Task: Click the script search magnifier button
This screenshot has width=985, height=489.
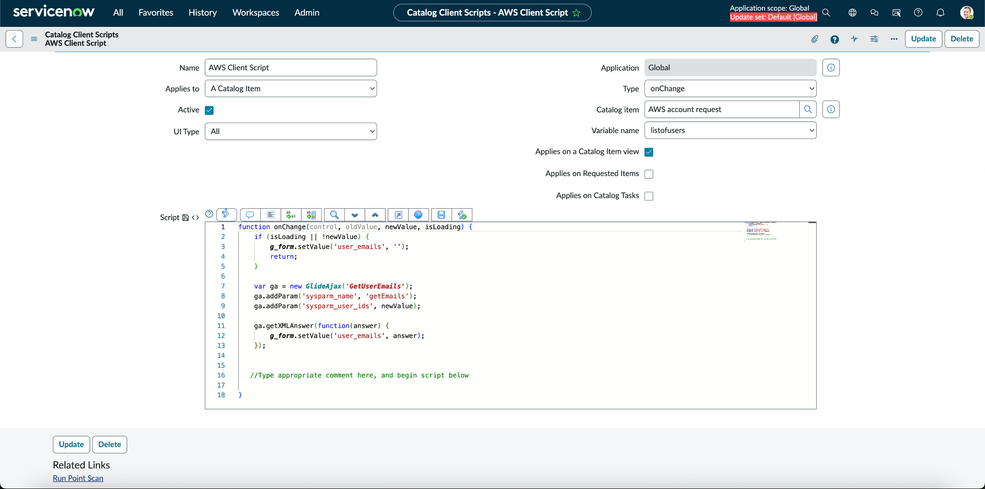Action: (334, 214)
